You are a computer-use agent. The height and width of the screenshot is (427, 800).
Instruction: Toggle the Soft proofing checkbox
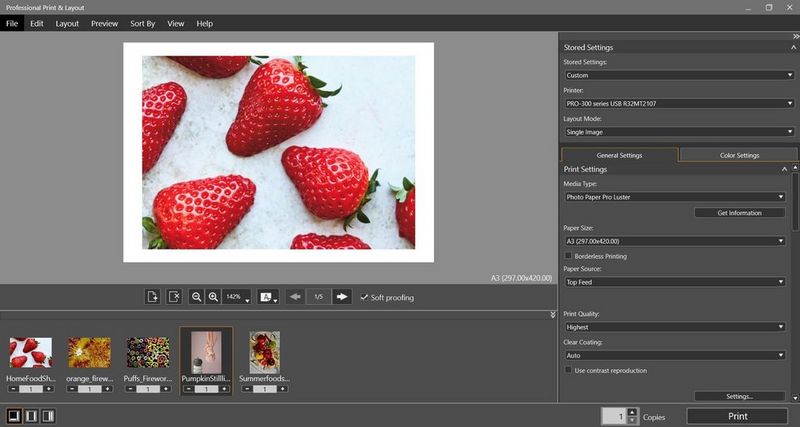[x=365, y=297]
